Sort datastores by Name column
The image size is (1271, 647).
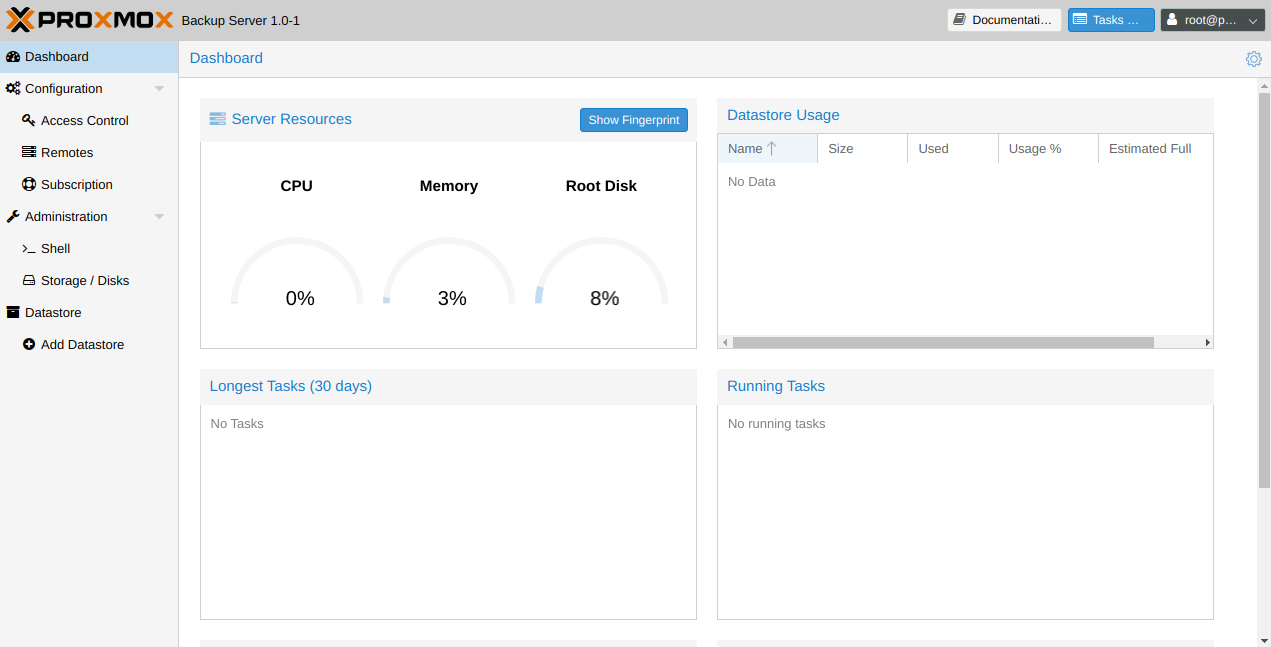click(x=767, y=148)
